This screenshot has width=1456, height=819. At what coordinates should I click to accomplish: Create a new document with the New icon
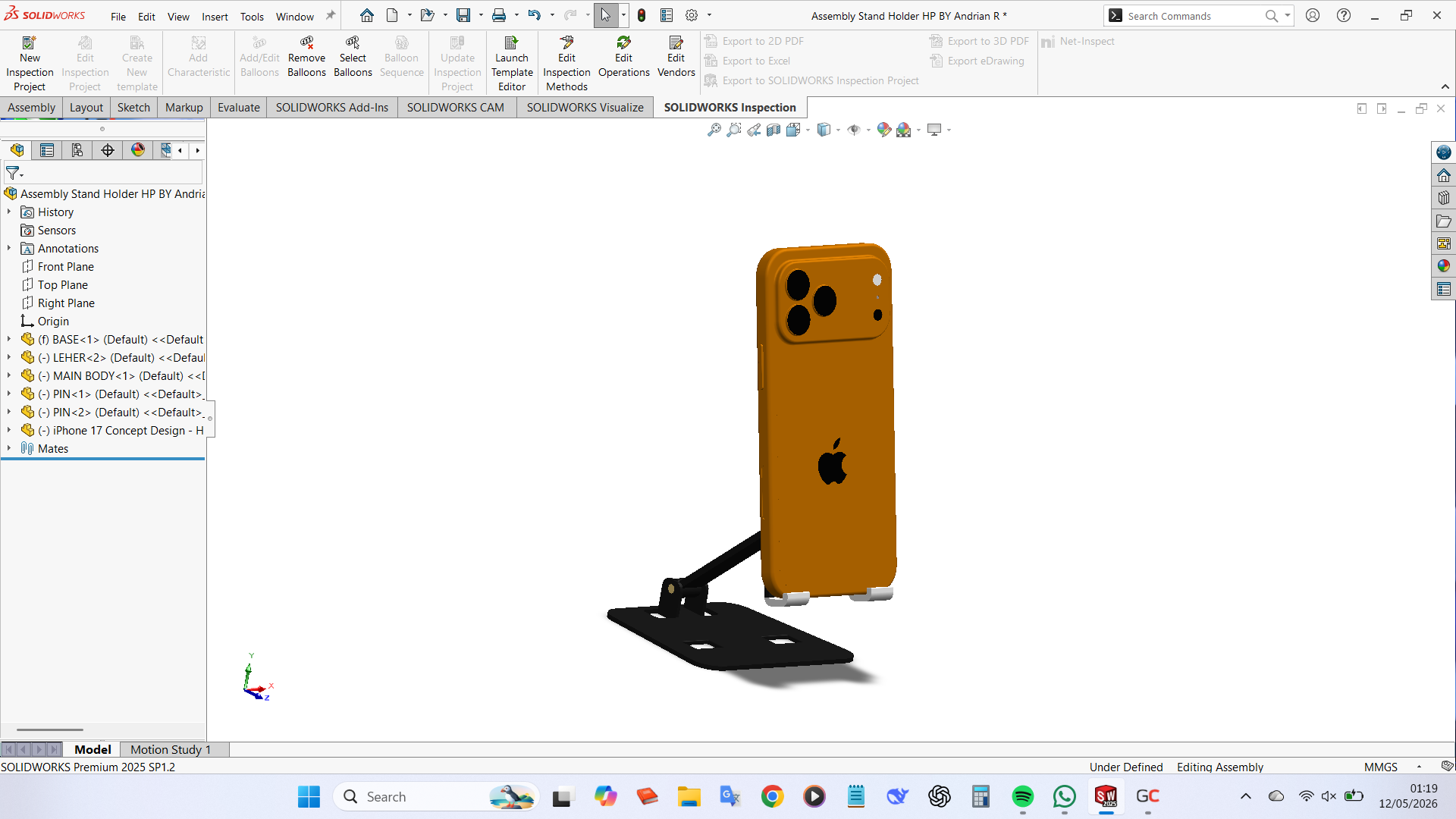392,15
